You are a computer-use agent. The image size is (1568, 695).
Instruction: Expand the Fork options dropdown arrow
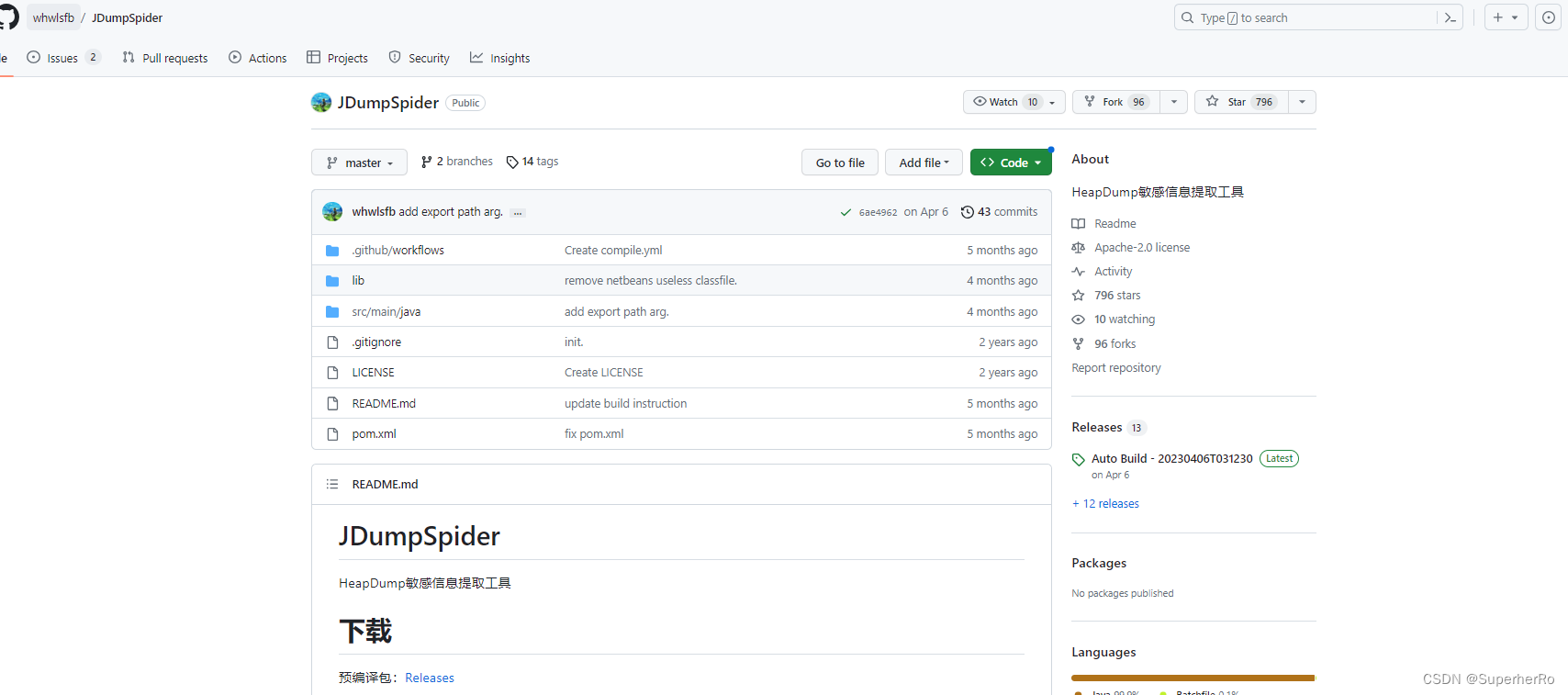pyautogui.click(x=1174, y=102)
